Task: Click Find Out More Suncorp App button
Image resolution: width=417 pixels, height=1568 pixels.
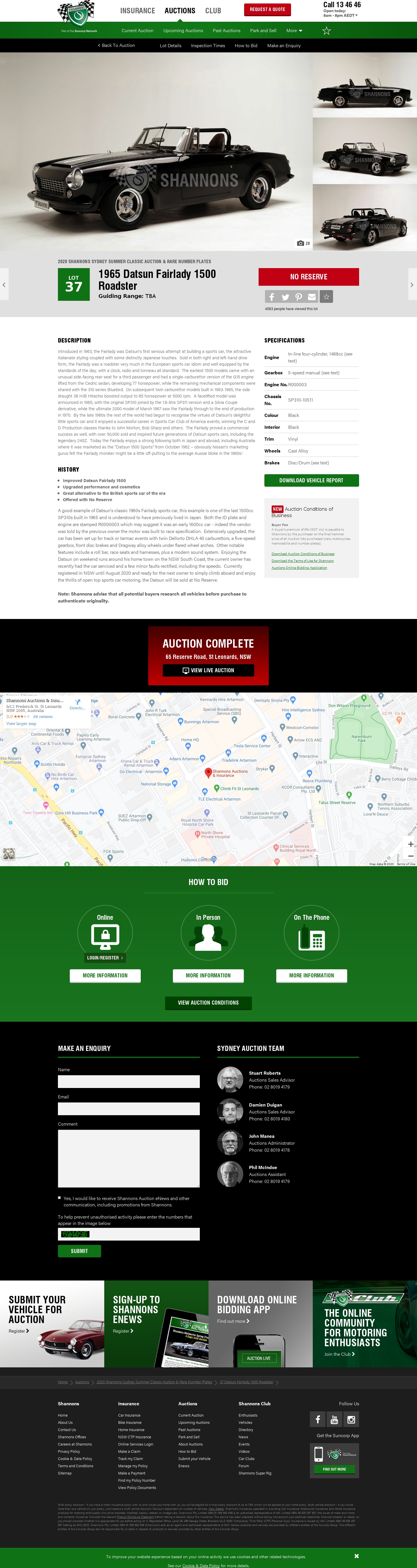Action: click(334, 1469)
